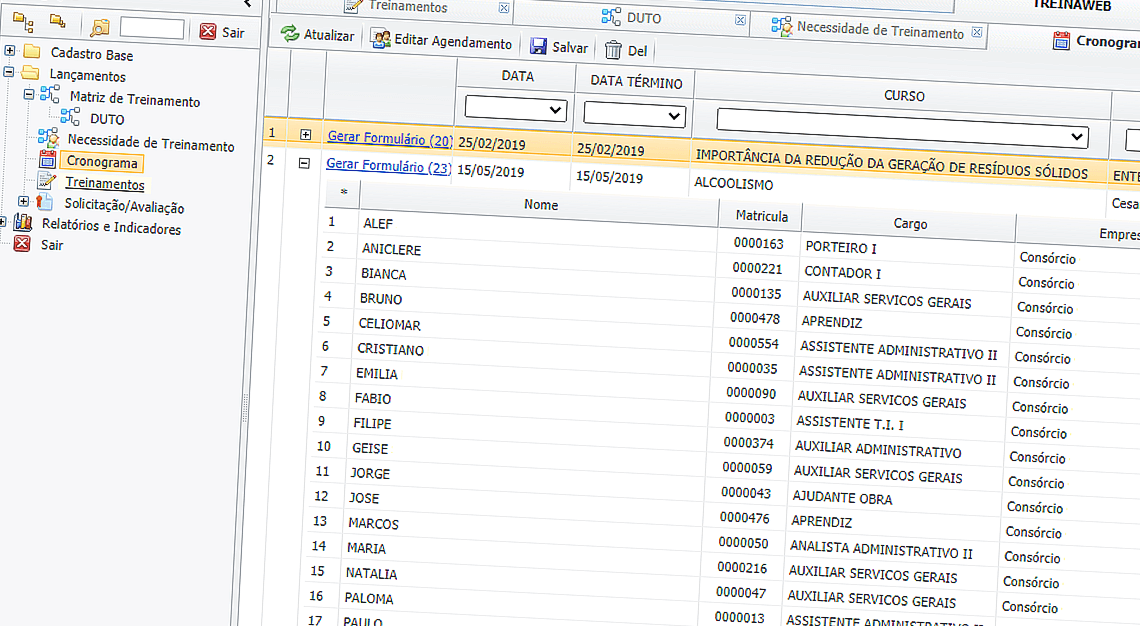Collapse grid row 2 details

pyautogui.click(x=305, y=162)
